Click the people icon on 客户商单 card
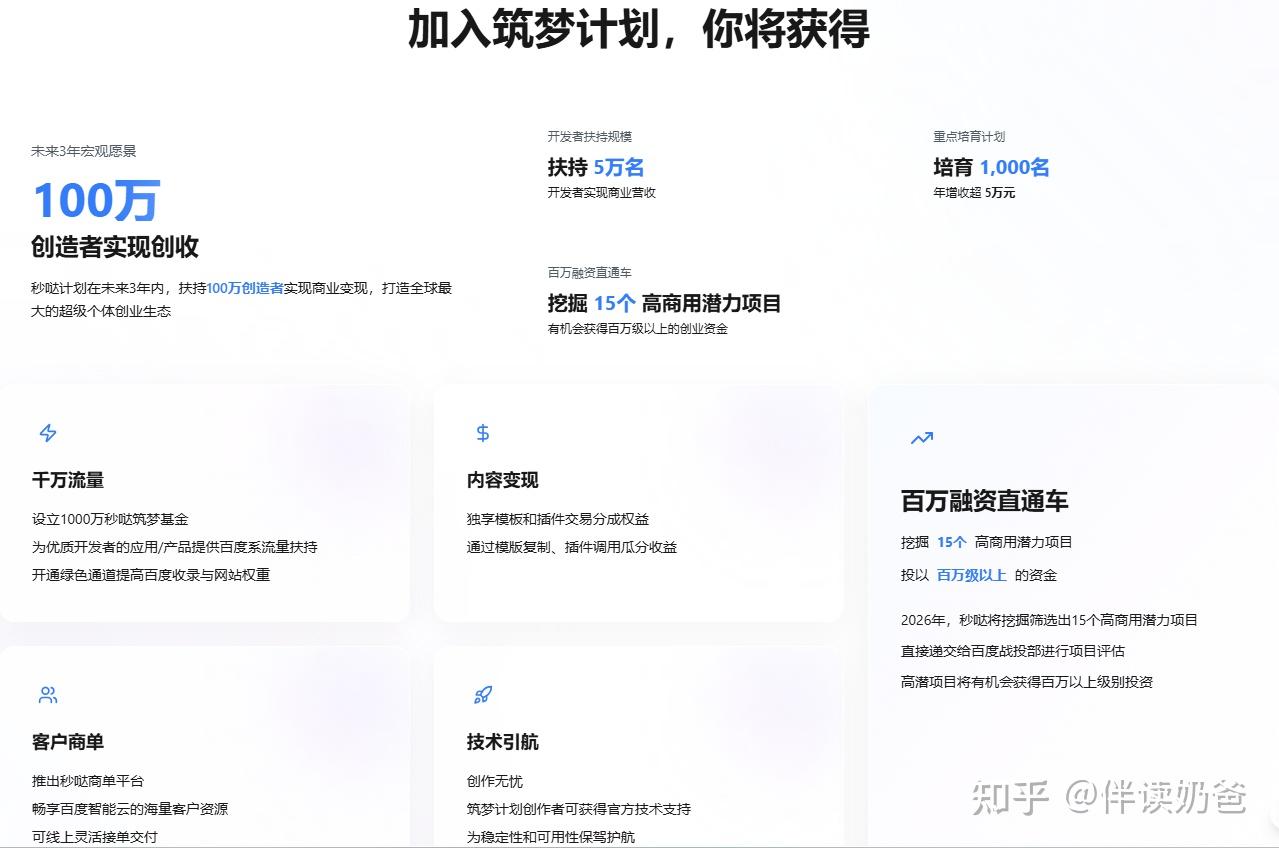The image size is (1279, 848). pyautogui.click(x=47, y=694)
